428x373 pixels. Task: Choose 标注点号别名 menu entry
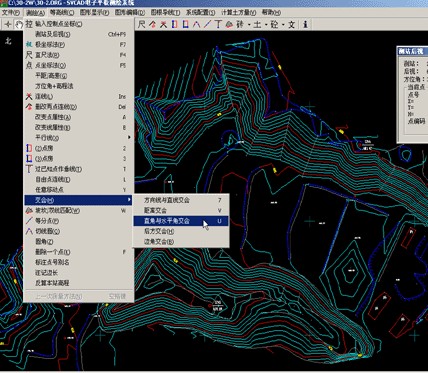pyautogui.click(x=78, y=262)
